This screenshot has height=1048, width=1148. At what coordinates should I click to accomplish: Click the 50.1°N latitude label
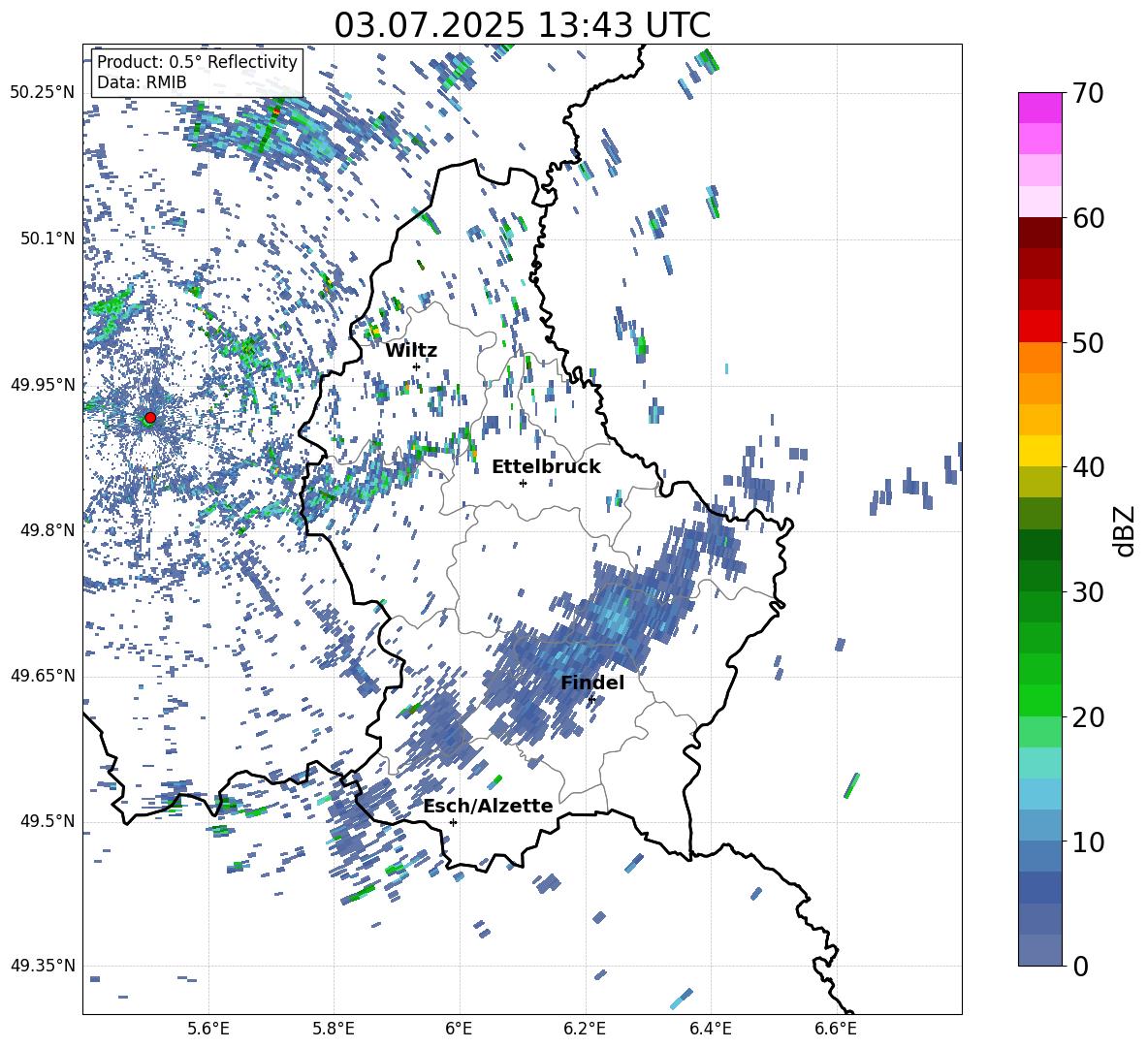(48, 238)
